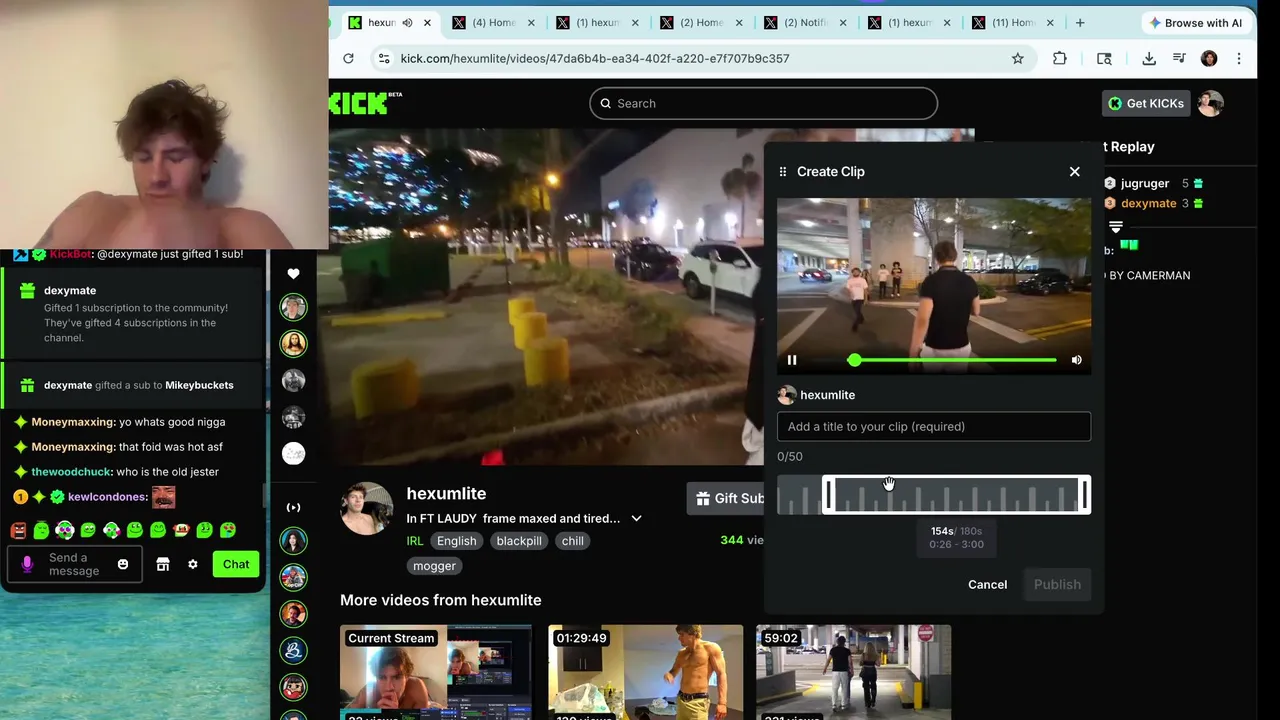Select the chill tag
Viewport: 1280px width, 720px height.
[572, 541]
